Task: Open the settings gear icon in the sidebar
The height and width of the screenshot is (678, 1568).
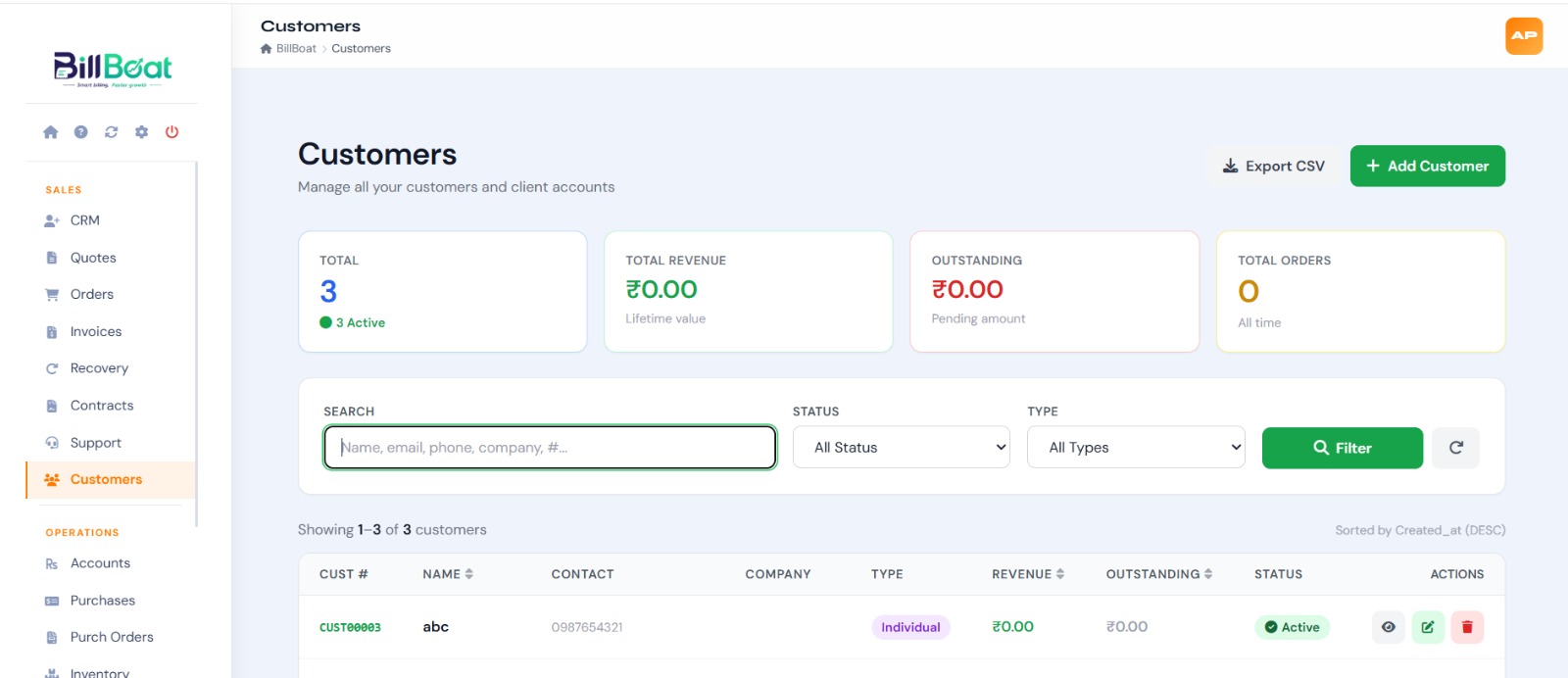Action: coord(142,132)
